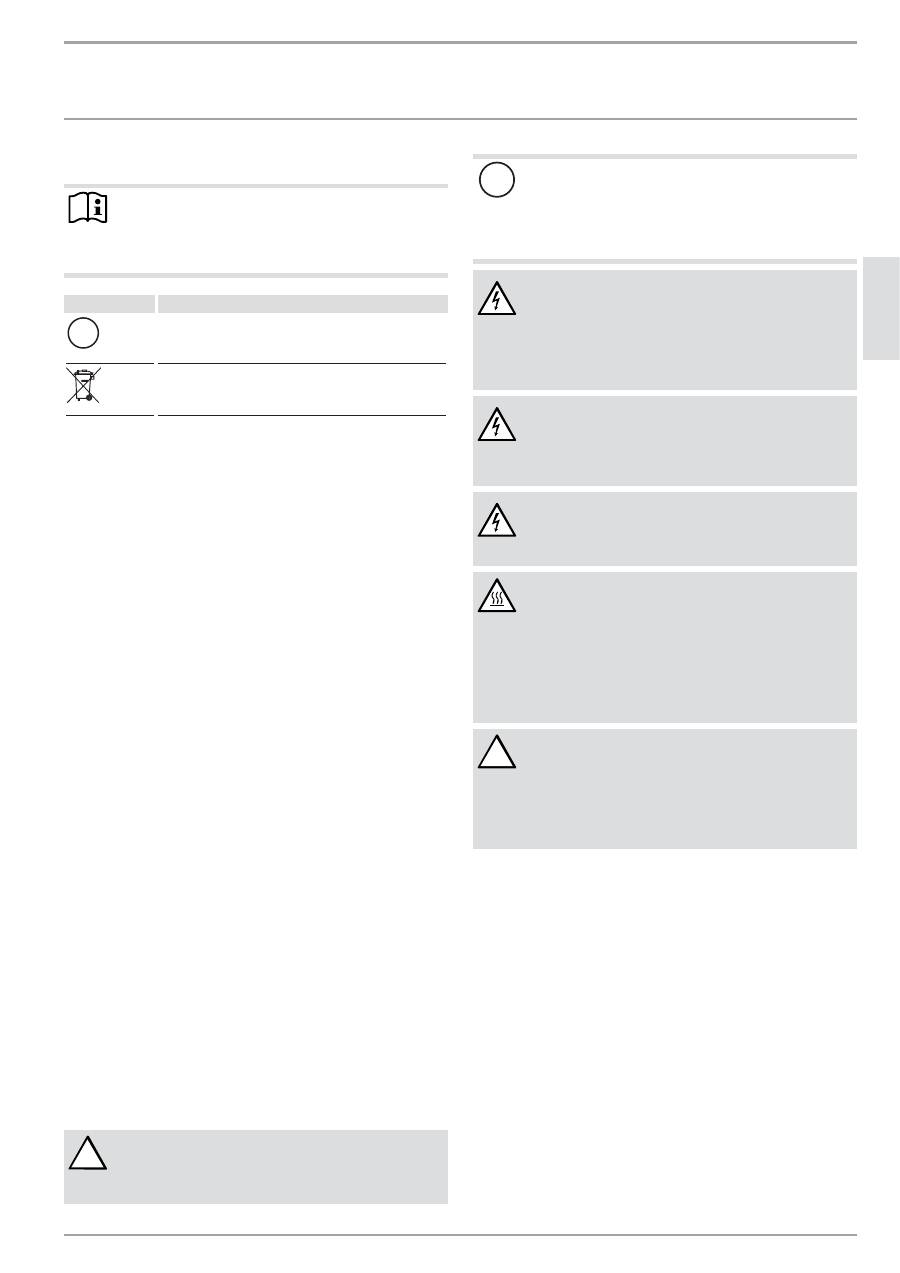Click the topmost electrical hazard lightning triangle
The image size is (900, 1273).
(497, 298)
